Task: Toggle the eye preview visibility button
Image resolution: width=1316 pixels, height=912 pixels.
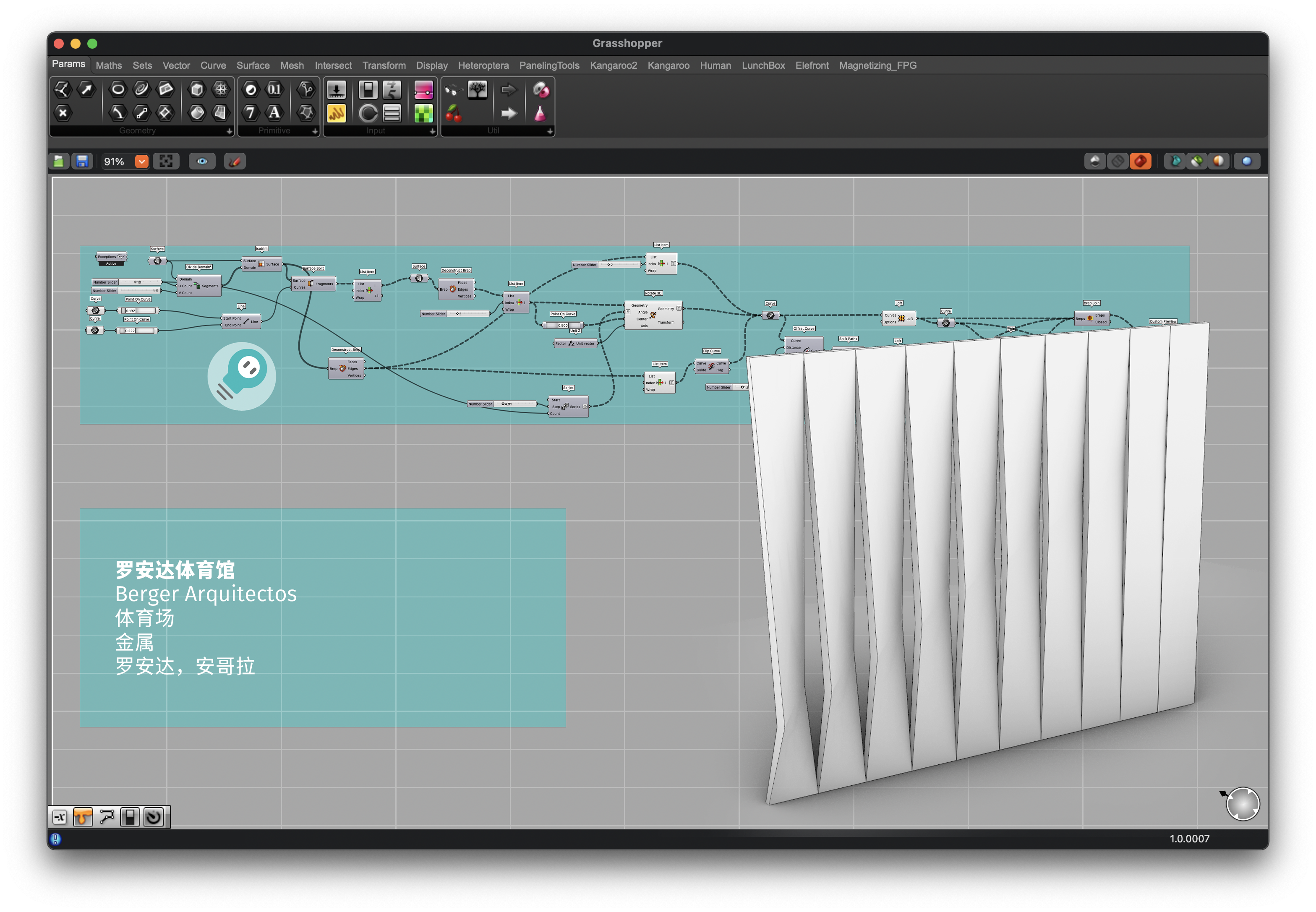Action: tap(202, 162)
